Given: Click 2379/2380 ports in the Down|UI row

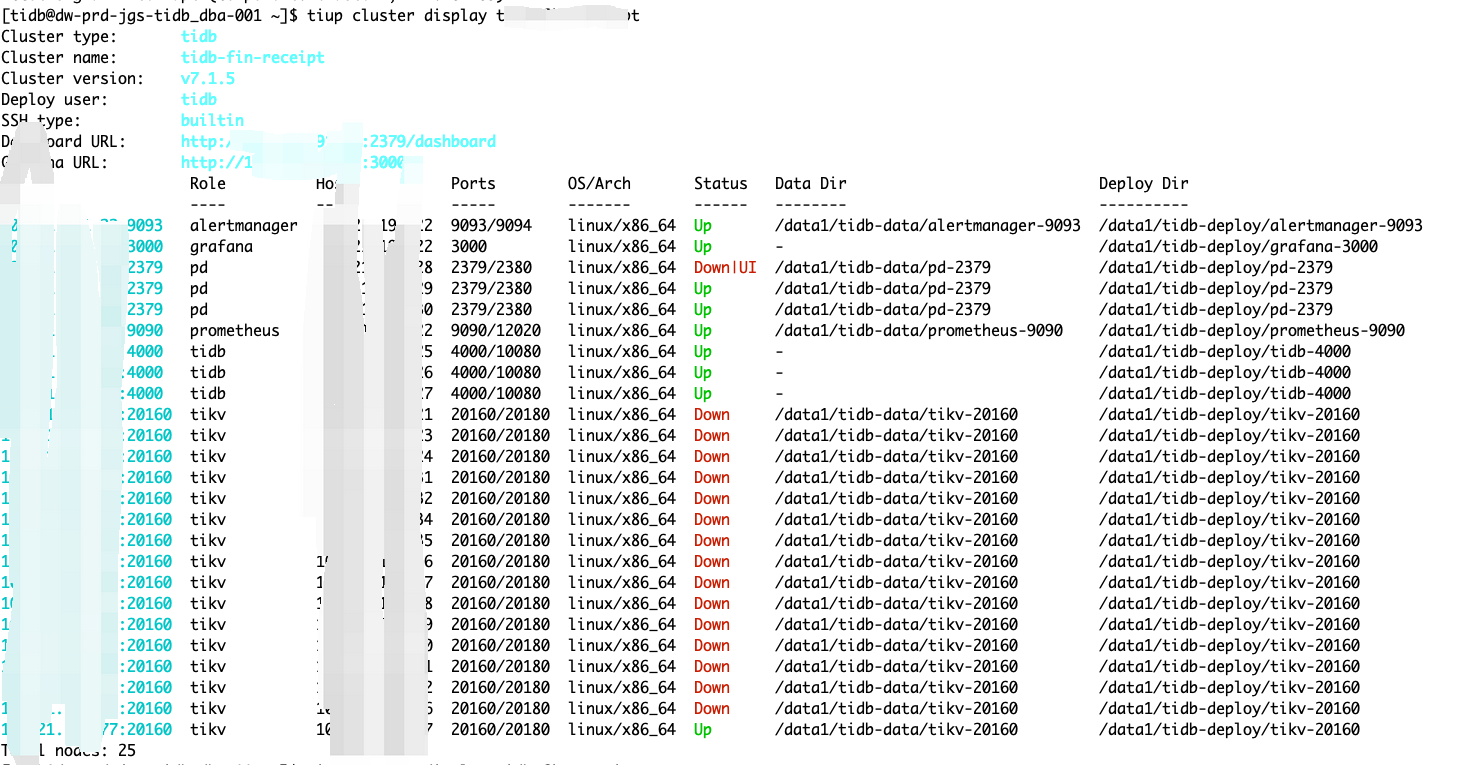Looking at the screenshot, I should [491, 268].
